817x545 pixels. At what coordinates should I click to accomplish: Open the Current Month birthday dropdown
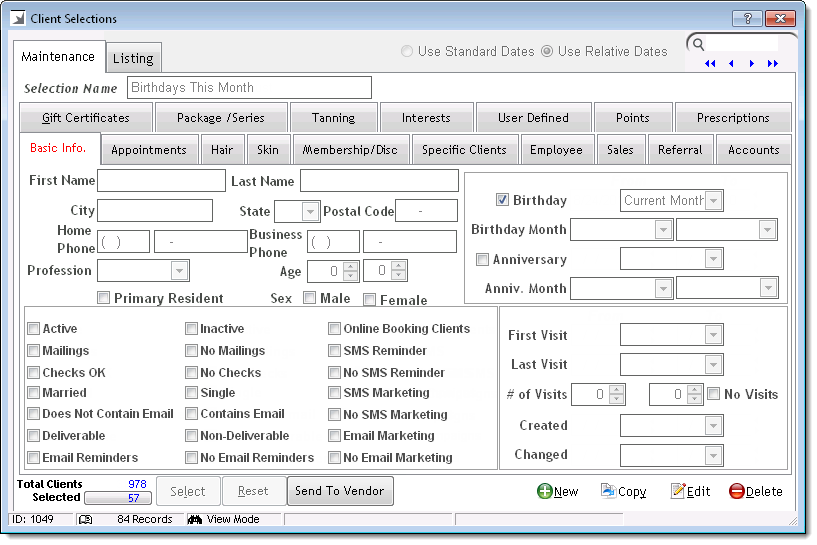click(713, 200)
